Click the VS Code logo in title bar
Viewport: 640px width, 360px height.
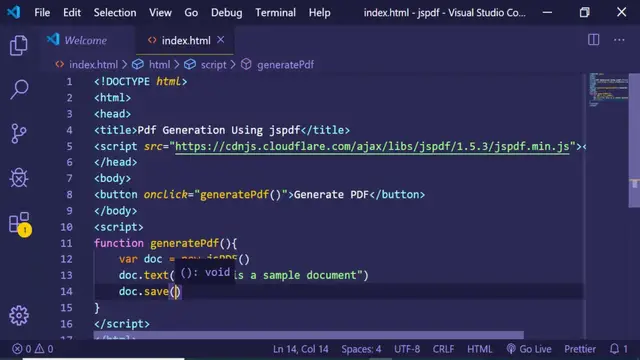[x=13, y=12]
